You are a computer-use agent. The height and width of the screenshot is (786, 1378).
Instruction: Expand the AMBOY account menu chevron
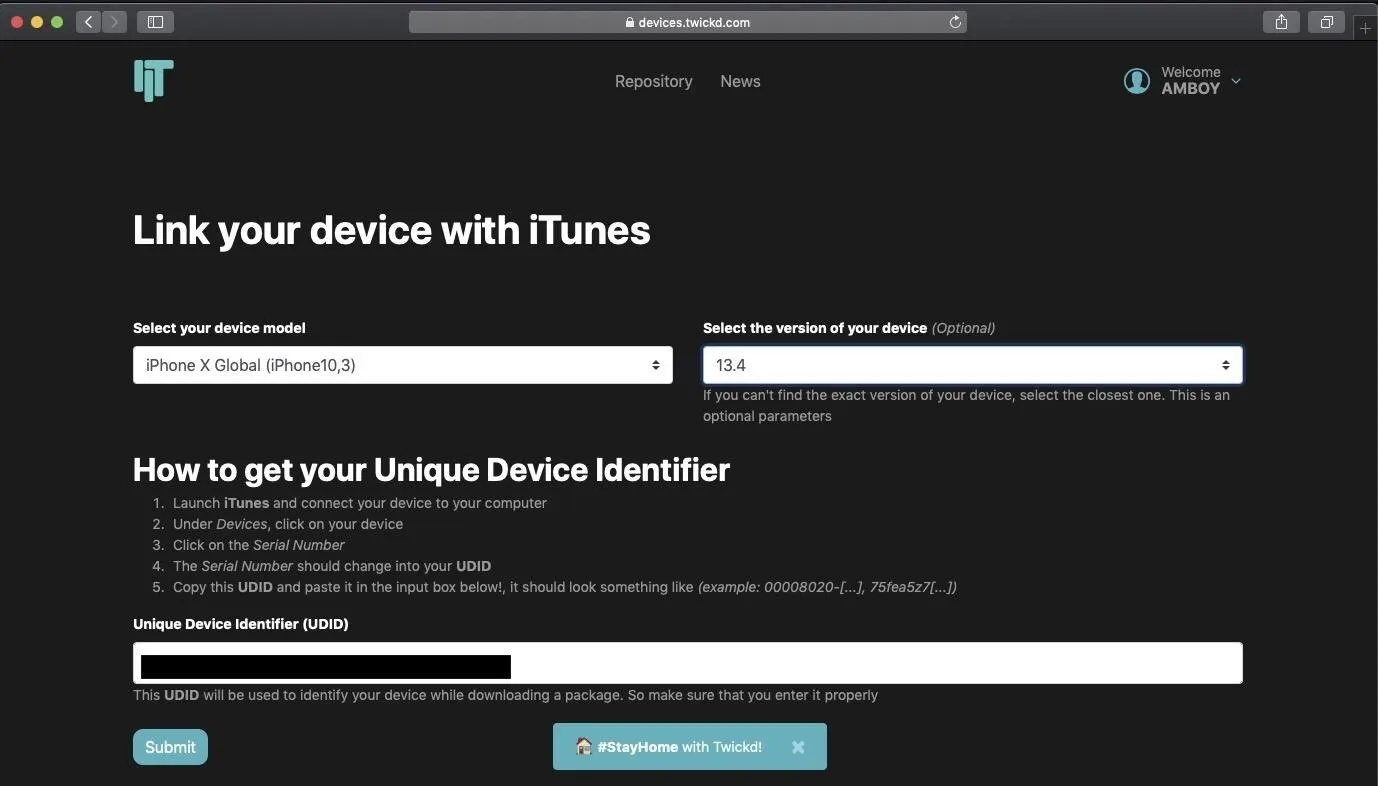tap(1236, 81)
